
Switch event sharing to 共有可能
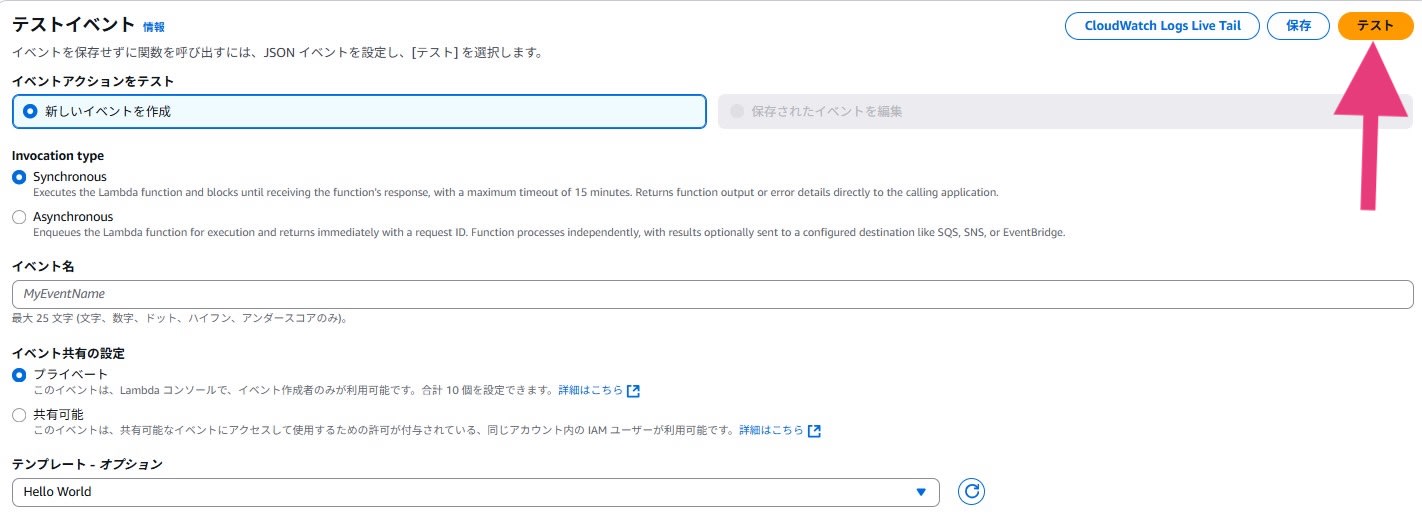point(19,414)
